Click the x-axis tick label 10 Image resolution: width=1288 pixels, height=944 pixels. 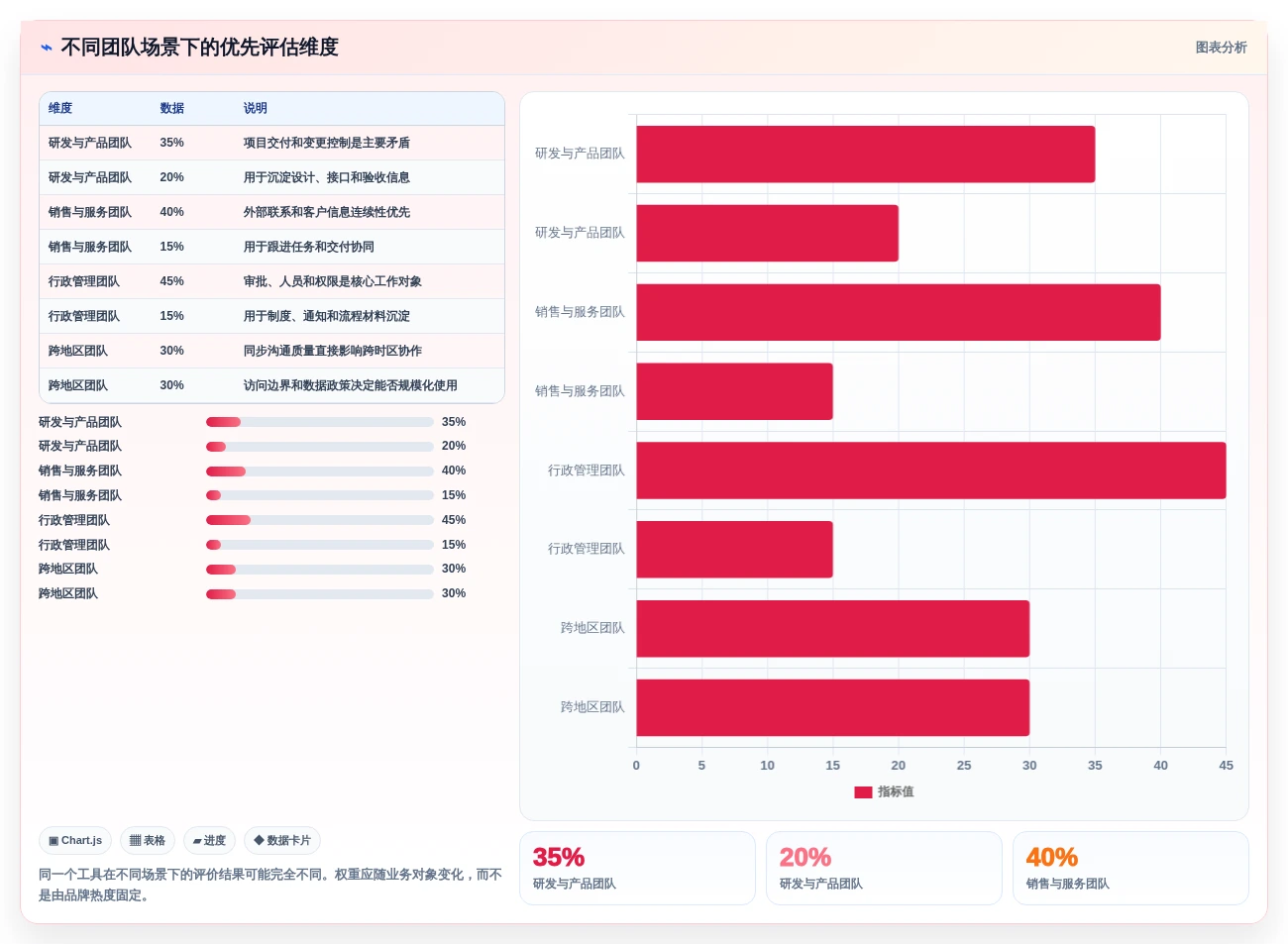(767, 766)
